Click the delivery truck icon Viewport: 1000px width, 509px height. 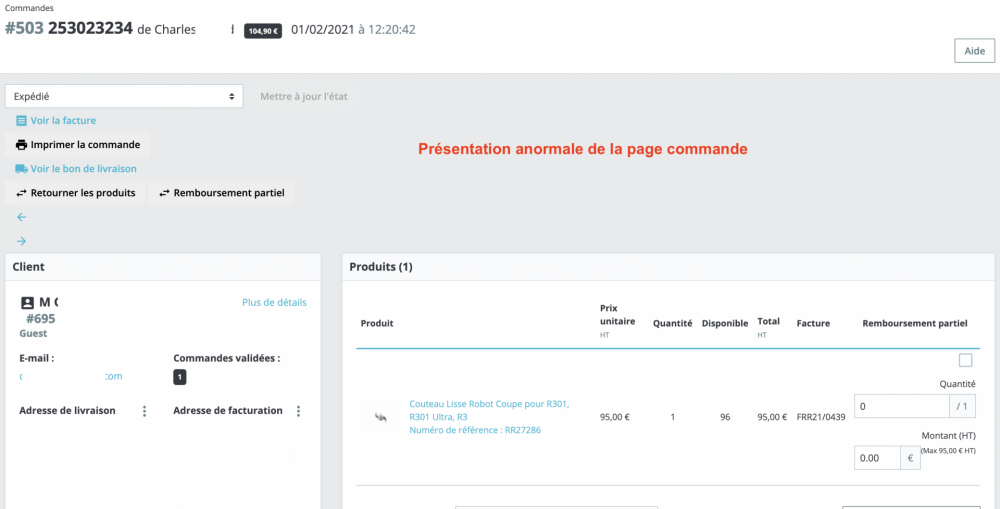[22, 169]
